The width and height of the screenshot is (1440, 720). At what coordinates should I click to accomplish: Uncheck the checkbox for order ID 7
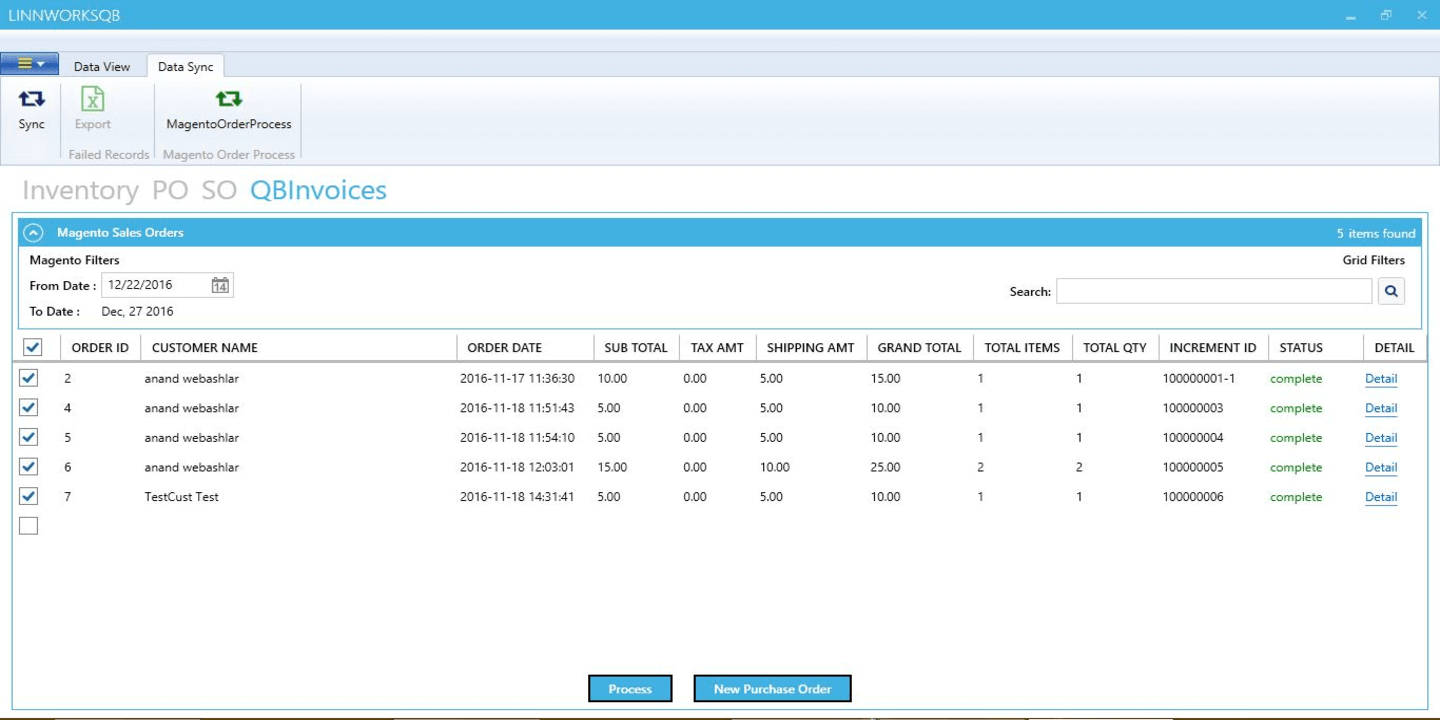click(x=29, y=496)
